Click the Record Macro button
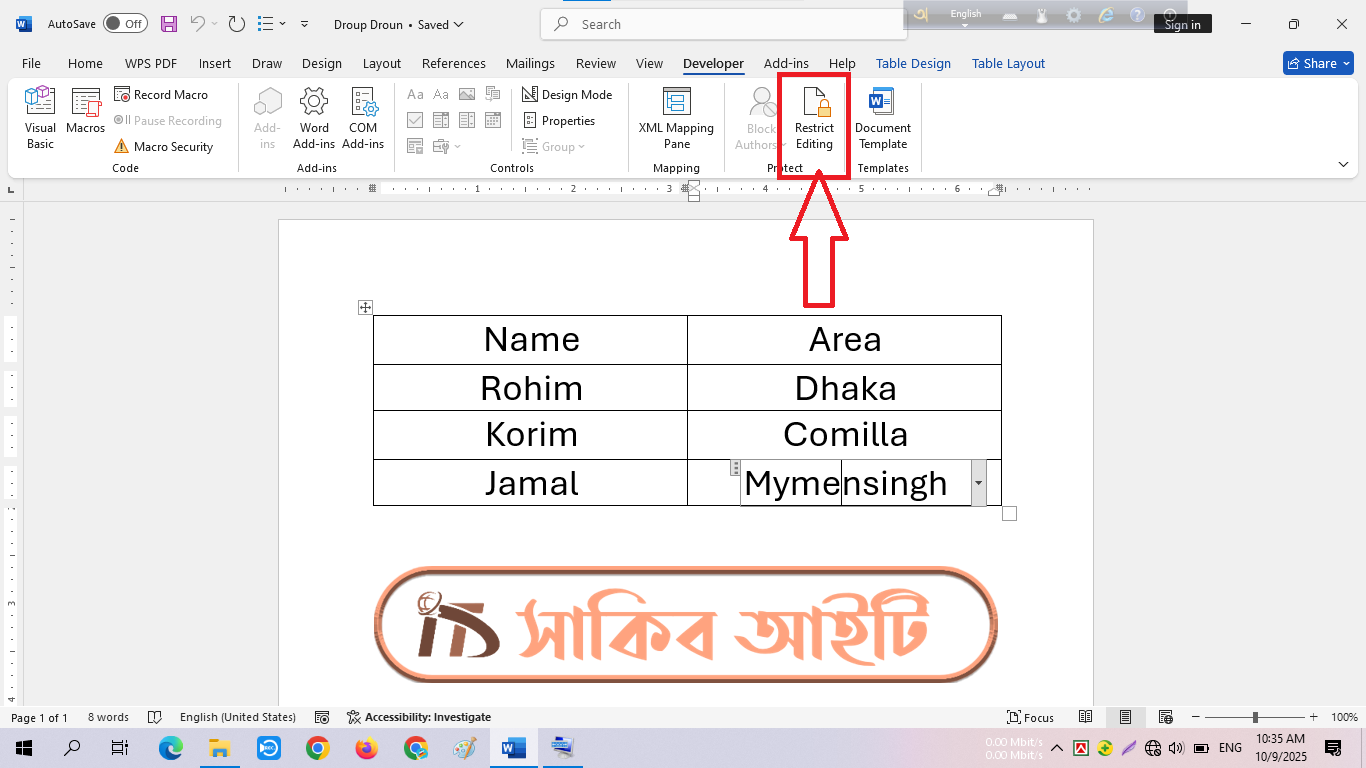The width and height of the screenshot is (1366, 768). [161, 95]
